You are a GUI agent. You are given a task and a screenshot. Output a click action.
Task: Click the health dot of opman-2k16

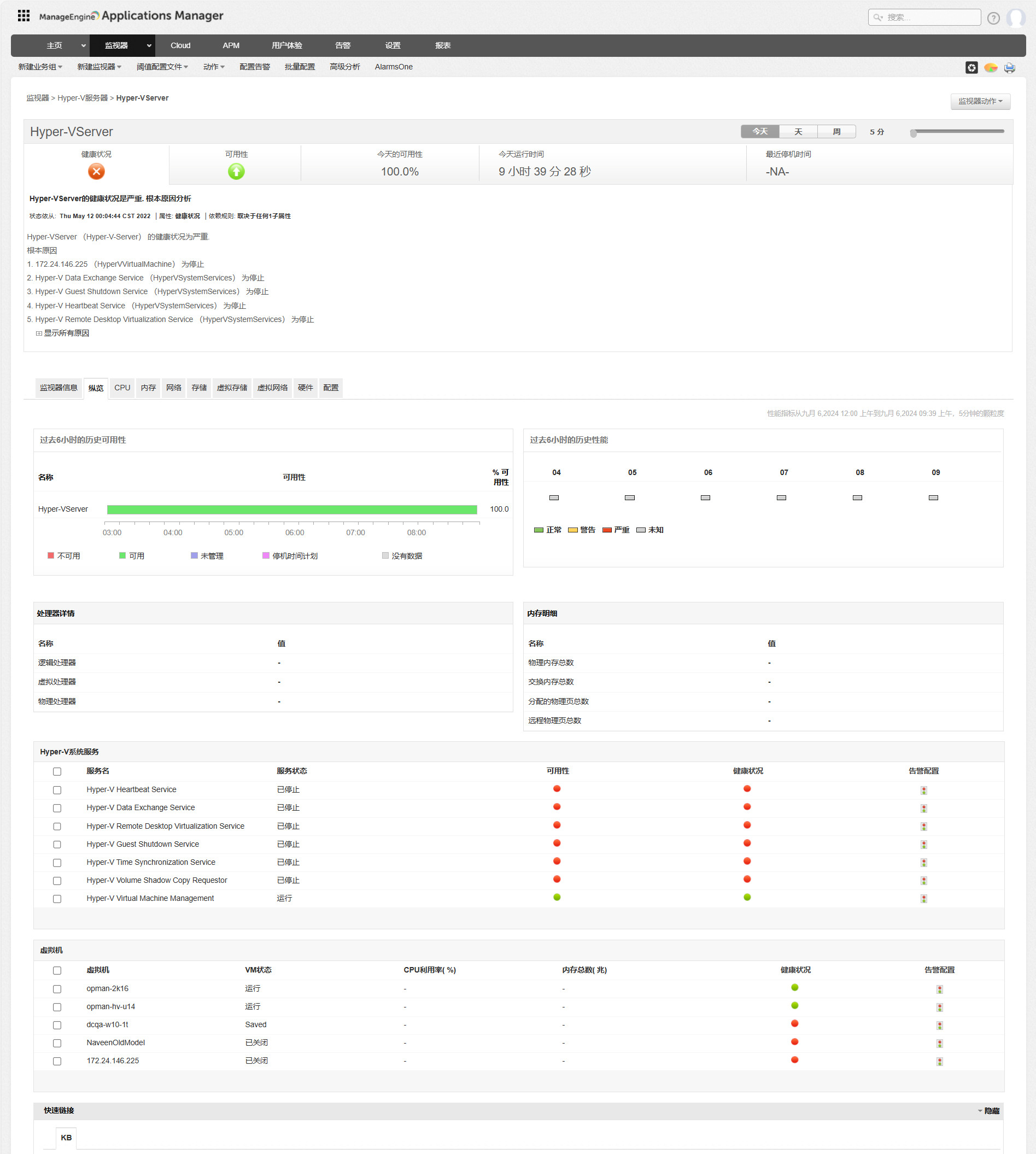coord(795,988)
